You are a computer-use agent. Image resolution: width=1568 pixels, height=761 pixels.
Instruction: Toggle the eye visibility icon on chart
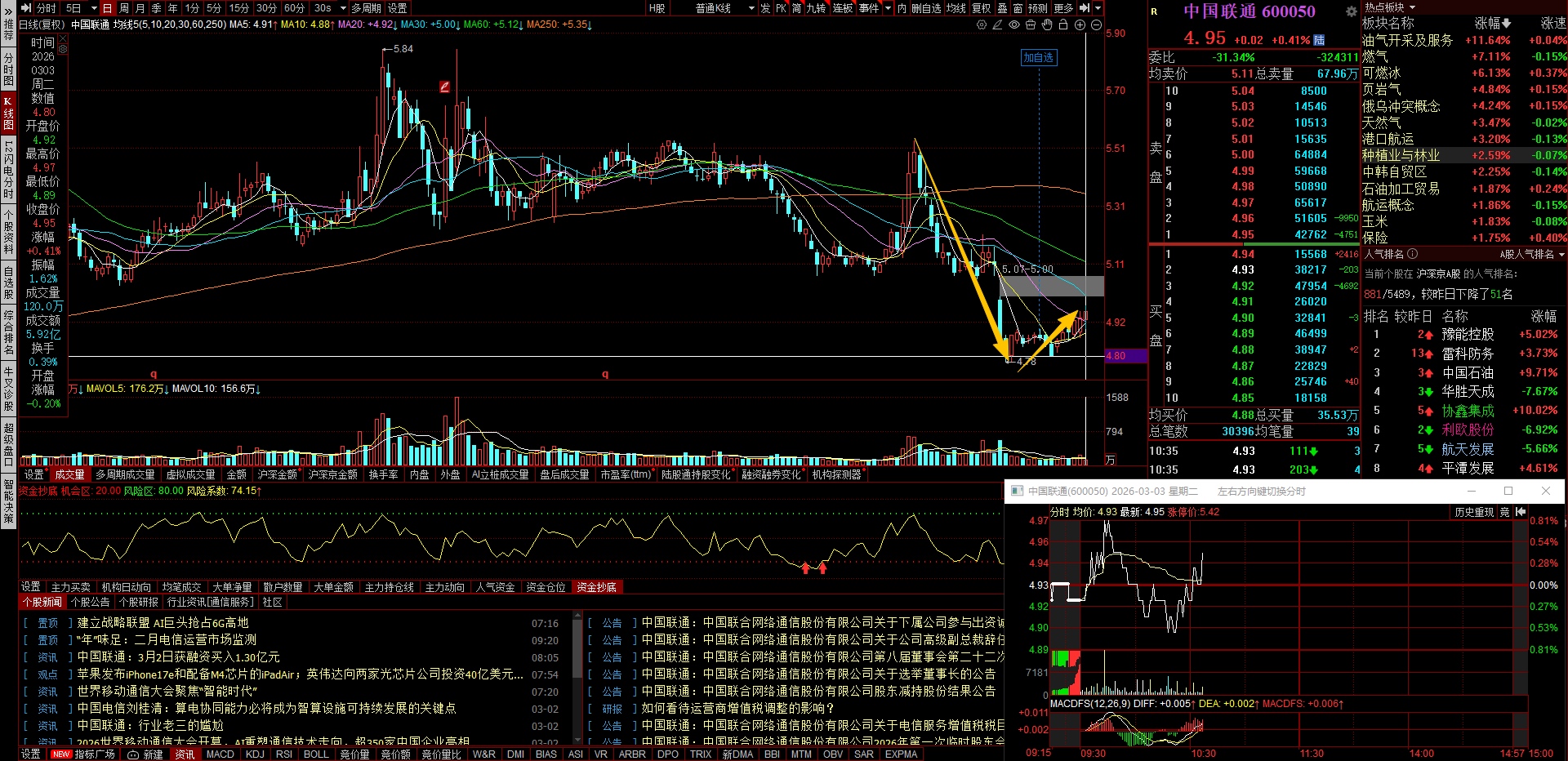tap(1014, 25)
